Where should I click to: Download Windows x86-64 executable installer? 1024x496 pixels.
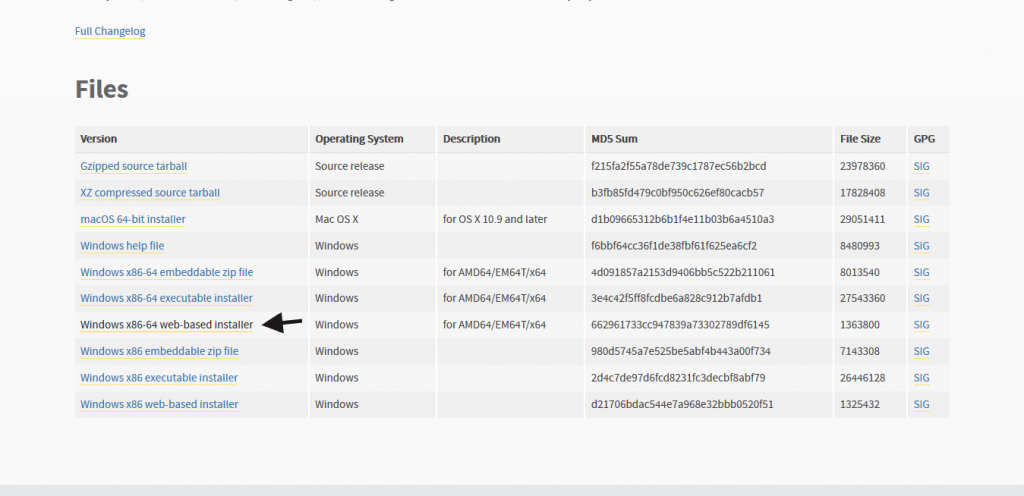[x=167, y=298]
